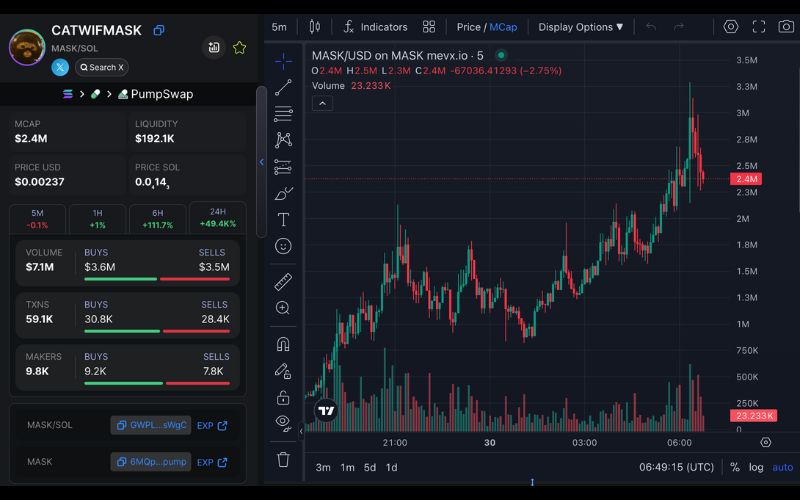Open the explorer link for MASK token

click(x=212, y=462)
